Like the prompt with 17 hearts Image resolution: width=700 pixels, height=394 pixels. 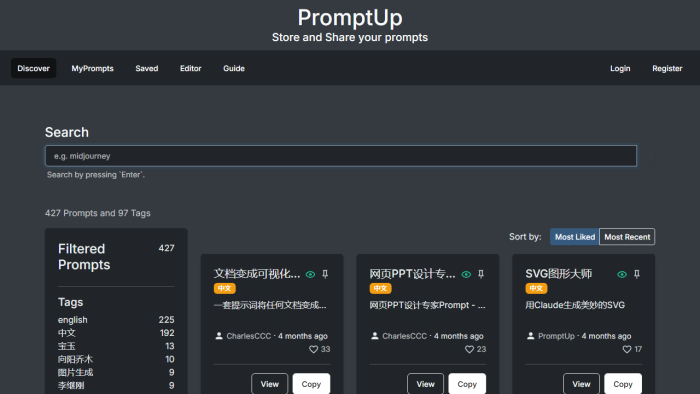pyautogui.click(x=627, y=349)
